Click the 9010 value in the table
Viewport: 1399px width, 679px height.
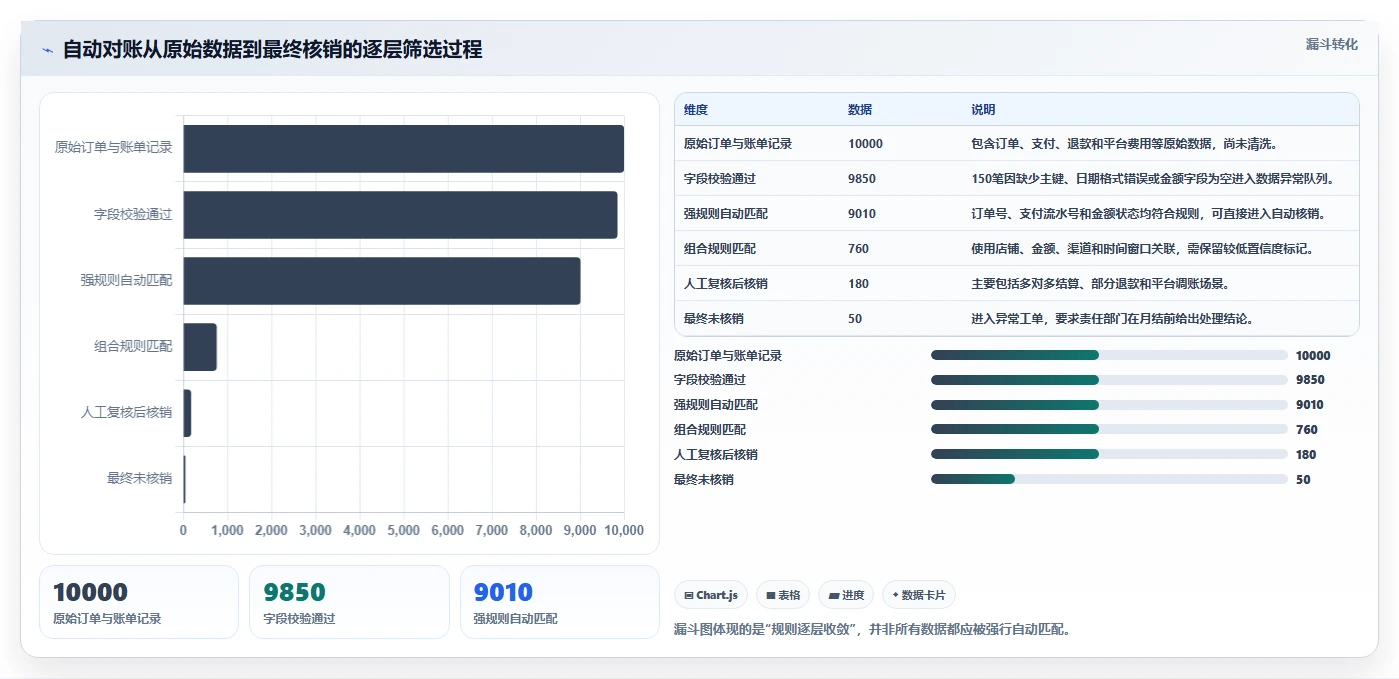tap(862, 214)
